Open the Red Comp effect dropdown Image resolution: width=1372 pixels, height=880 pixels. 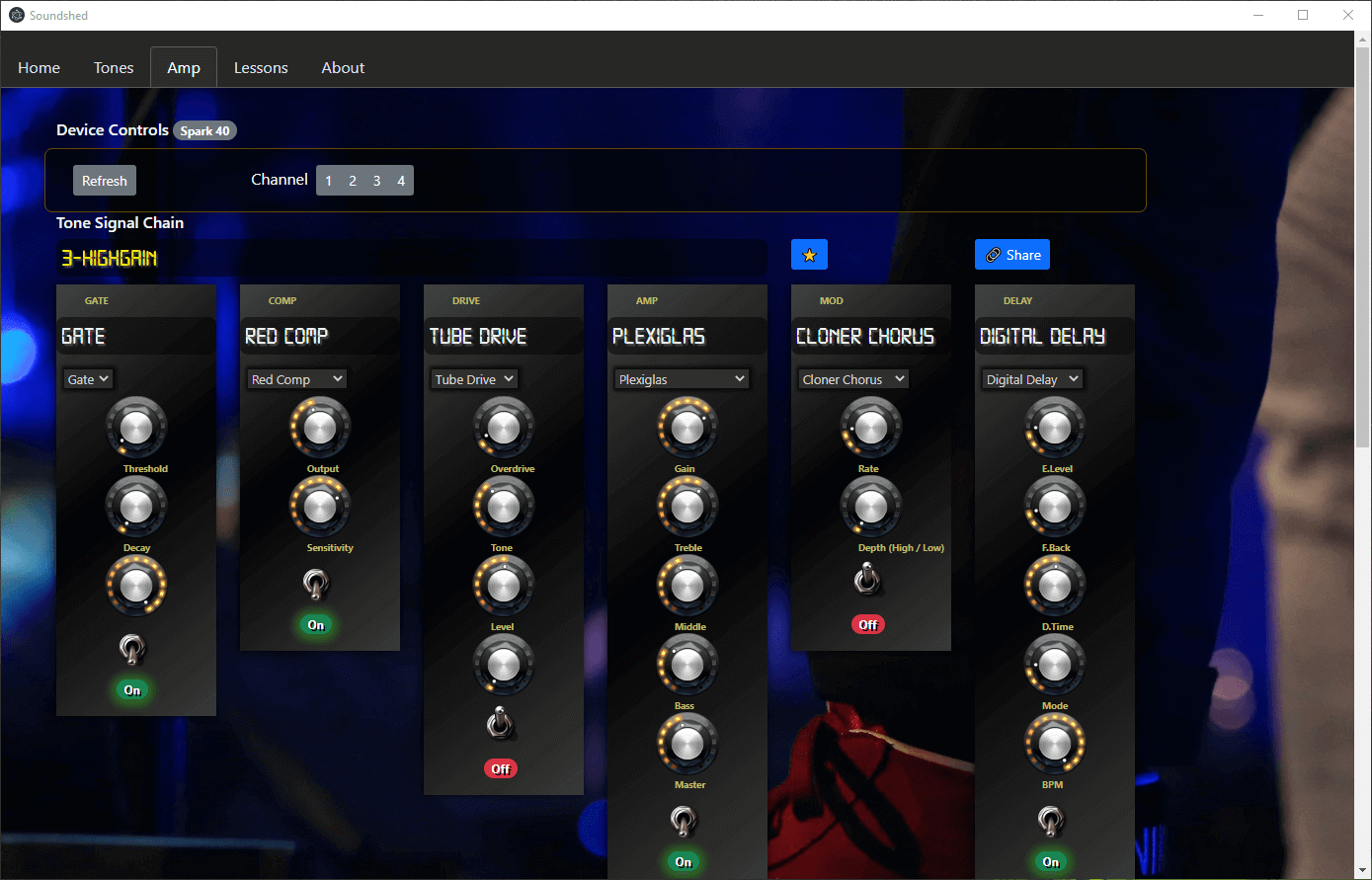pyautogui.click(x=296, y=379)
